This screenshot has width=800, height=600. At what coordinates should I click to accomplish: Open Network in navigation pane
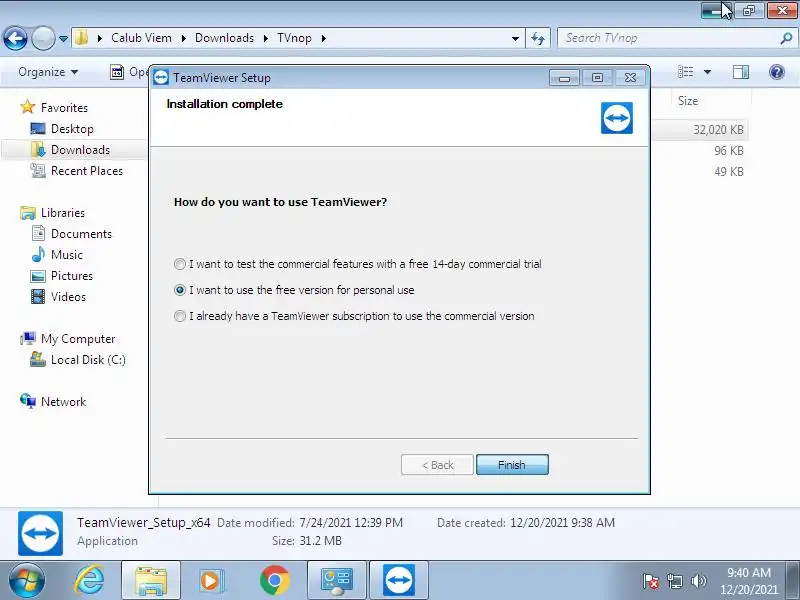(63, 402)
